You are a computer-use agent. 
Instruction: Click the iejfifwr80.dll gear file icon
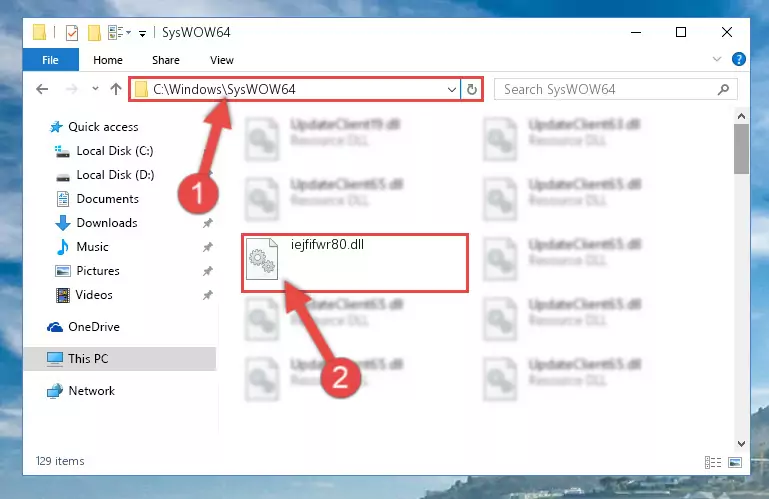(x=261, y=259)
